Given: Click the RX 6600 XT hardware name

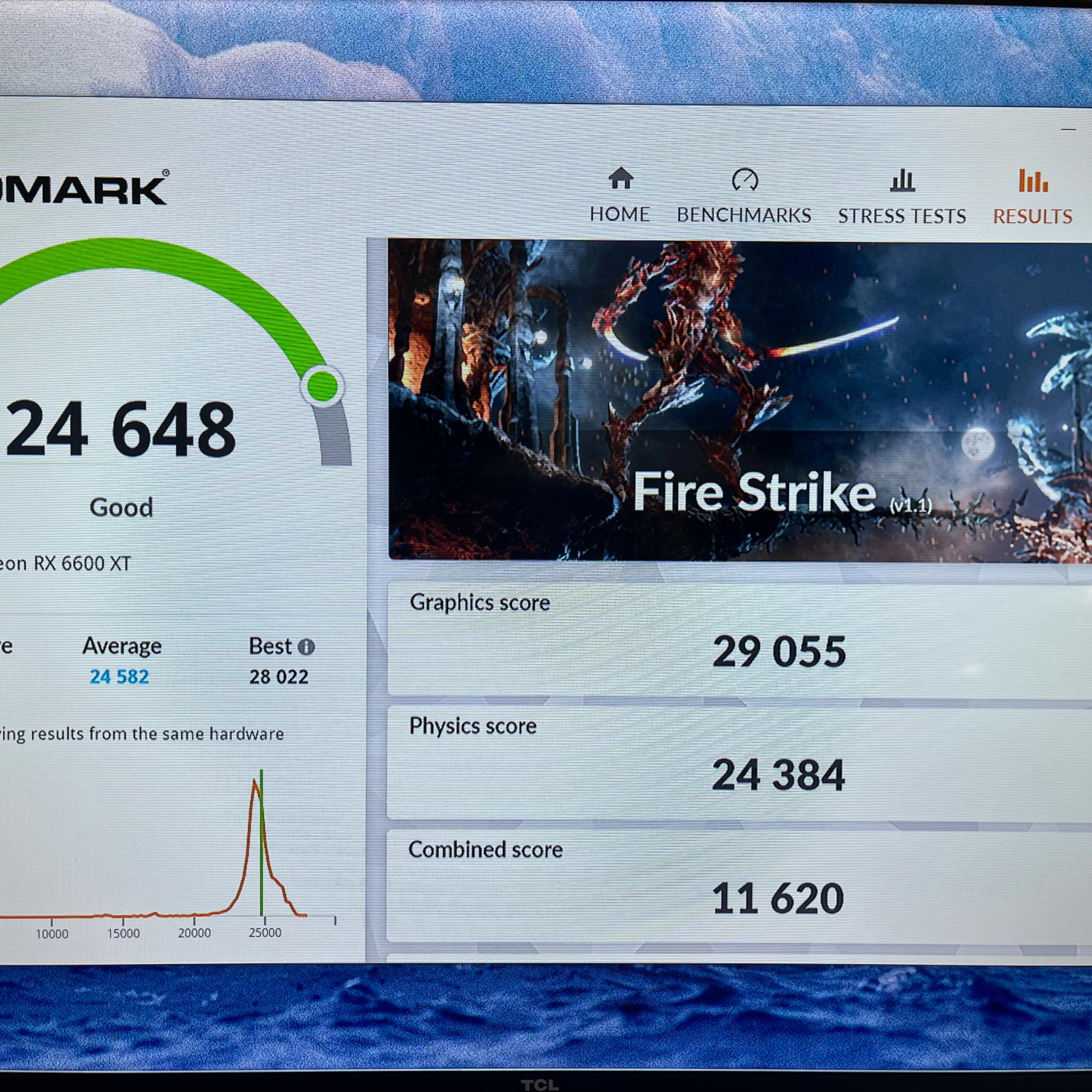Looking at the screenshot, I should [65, 564].
